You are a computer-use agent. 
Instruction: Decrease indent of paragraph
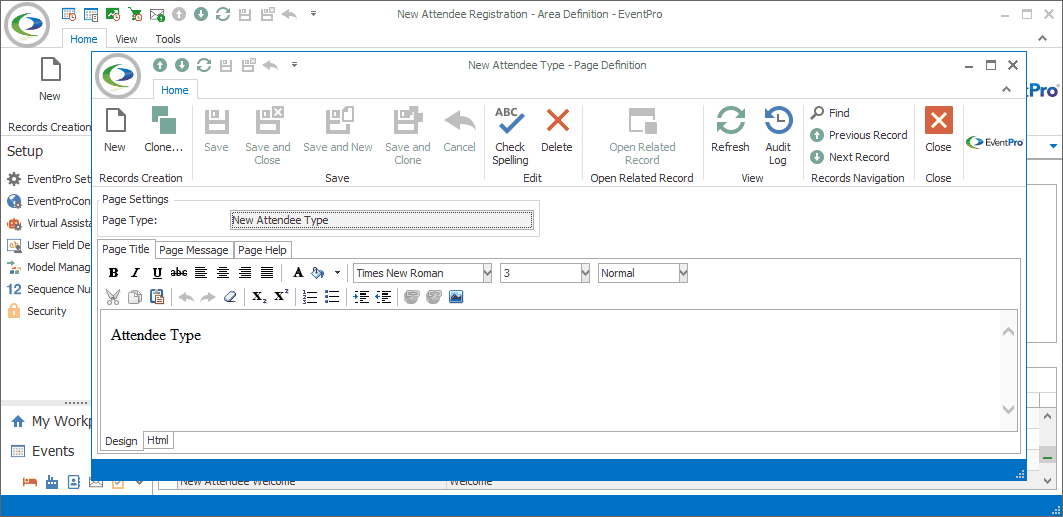[383, 296]
